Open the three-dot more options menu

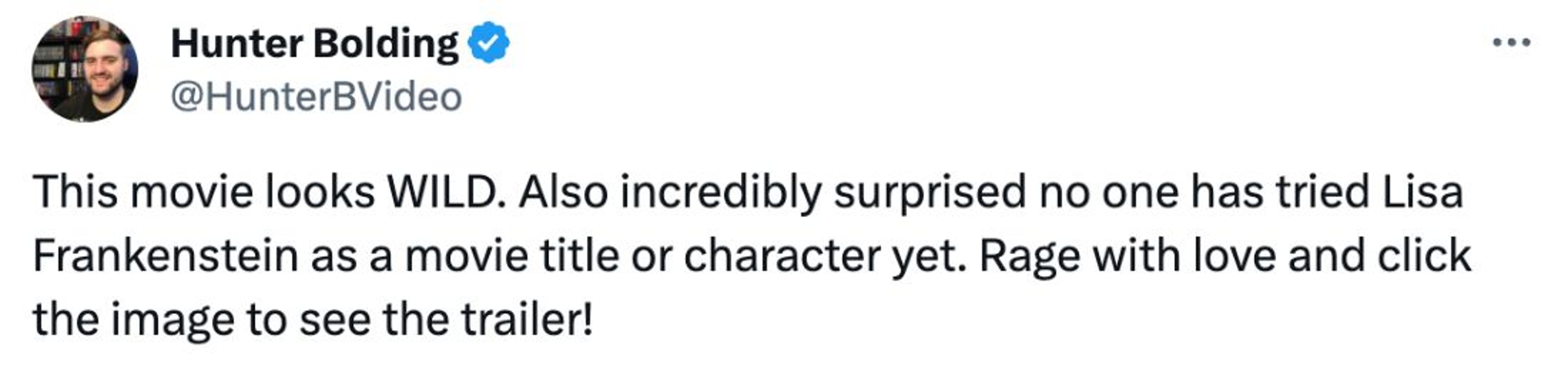pos(1512,43)
